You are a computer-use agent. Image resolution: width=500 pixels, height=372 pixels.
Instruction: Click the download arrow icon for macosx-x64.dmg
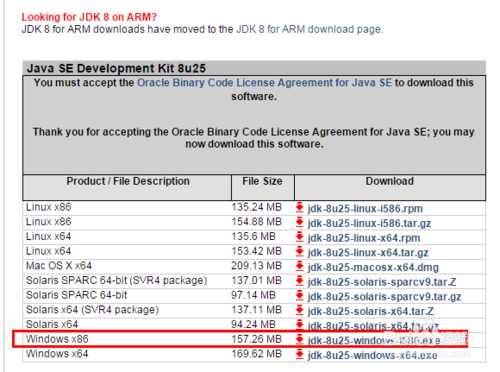coord(300,266)
